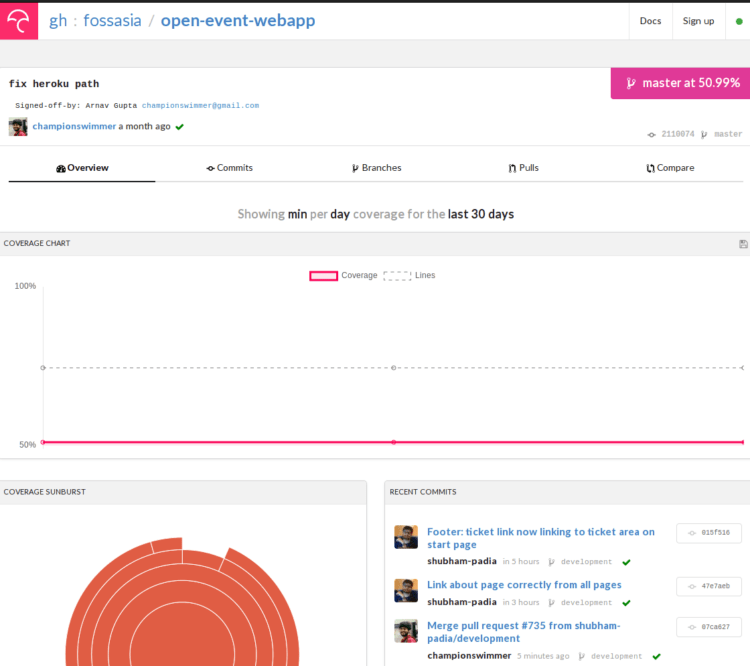
Task: Click the green status dot indicator
Action: pos(739,21)
